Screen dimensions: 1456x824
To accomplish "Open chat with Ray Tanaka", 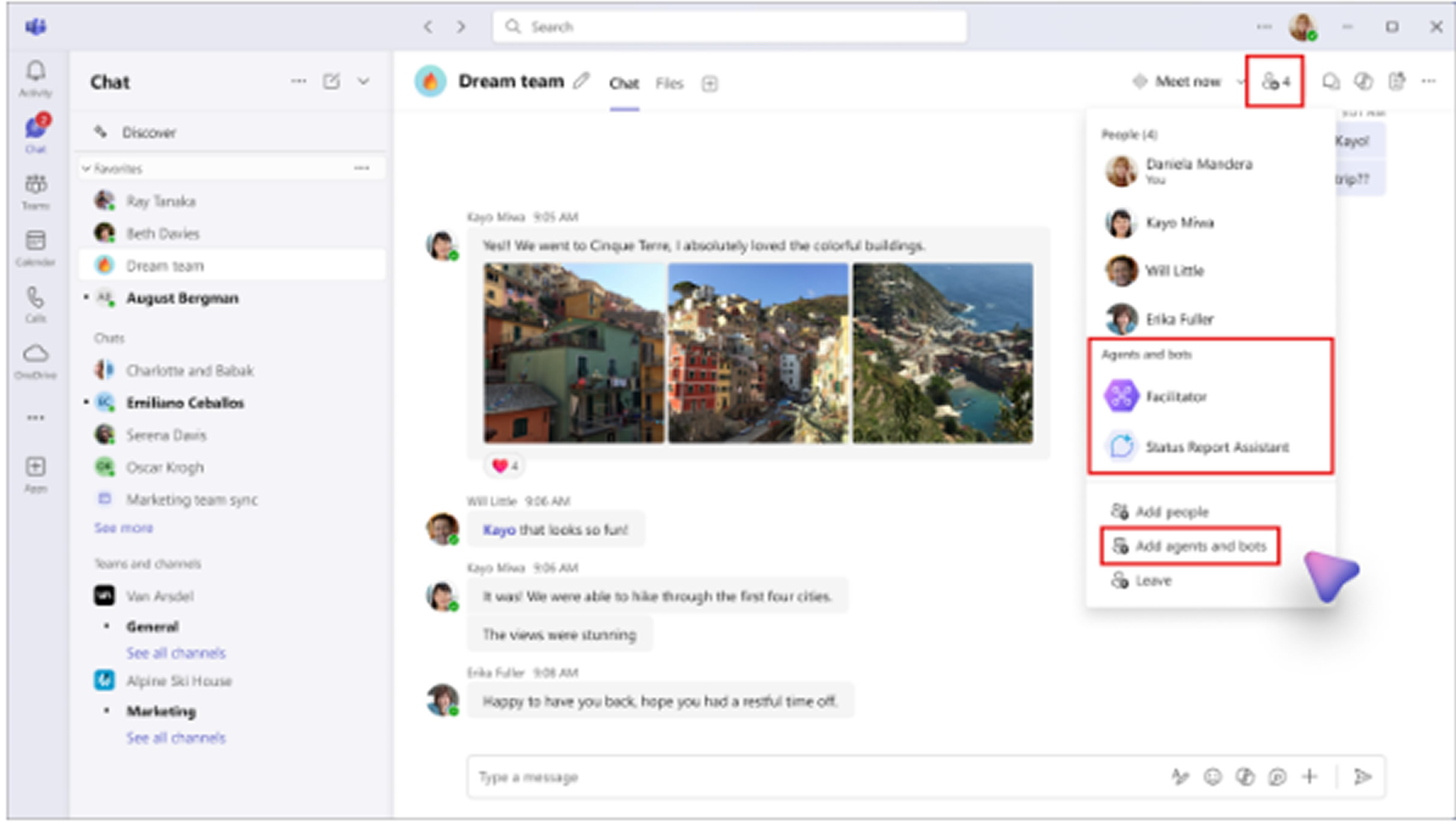I will [232, 201].
